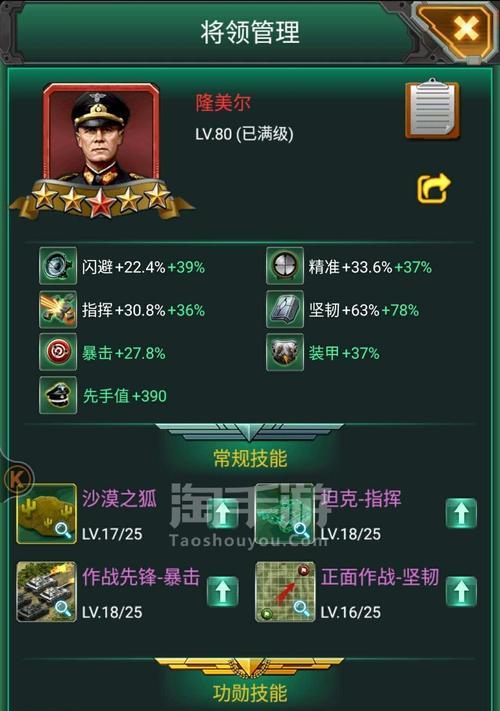Select the 精准 accuracy crosshair icon

[285, 266]
